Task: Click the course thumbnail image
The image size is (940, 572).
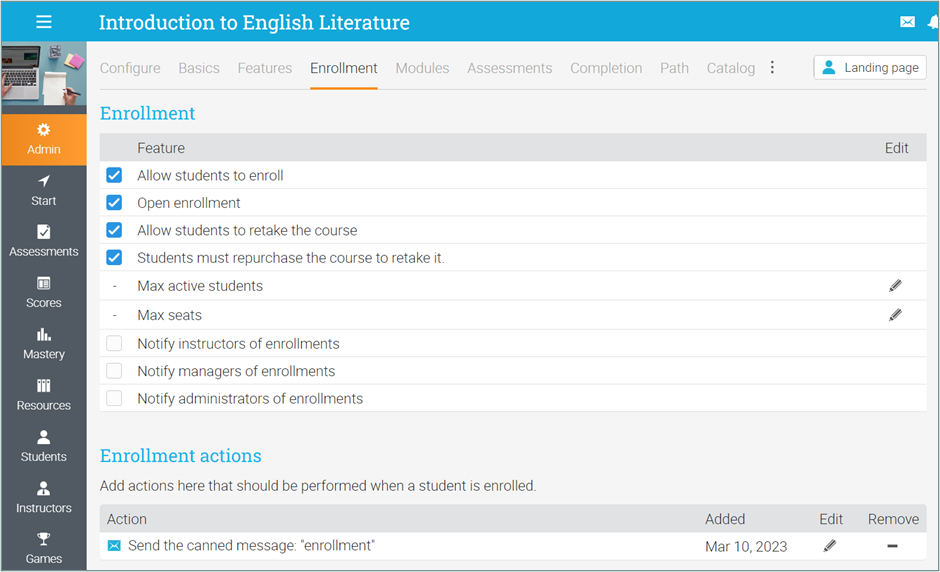Action: 44,73
